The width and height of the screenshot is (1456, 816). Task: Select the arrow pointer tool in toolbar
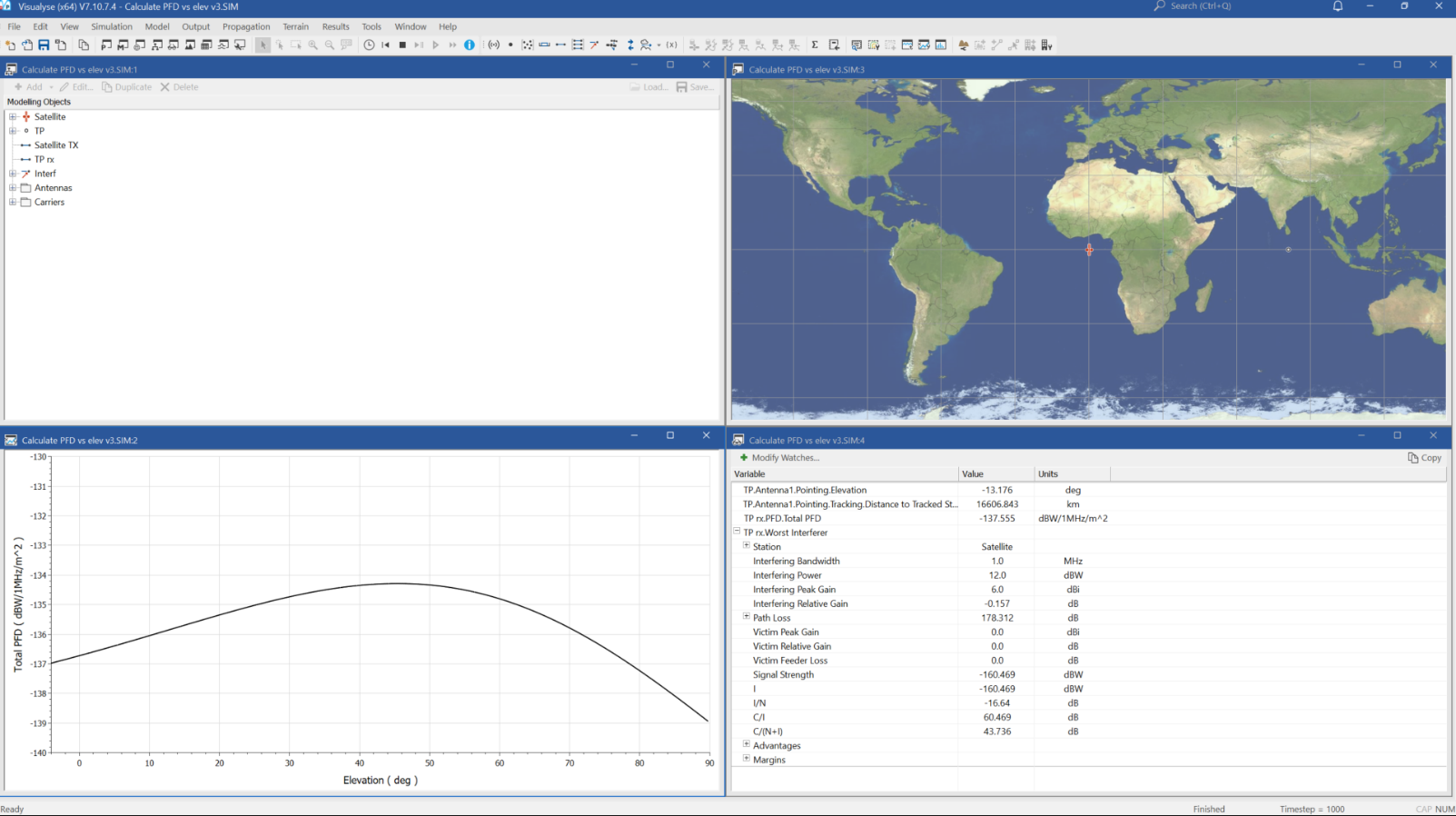(263, 45)
